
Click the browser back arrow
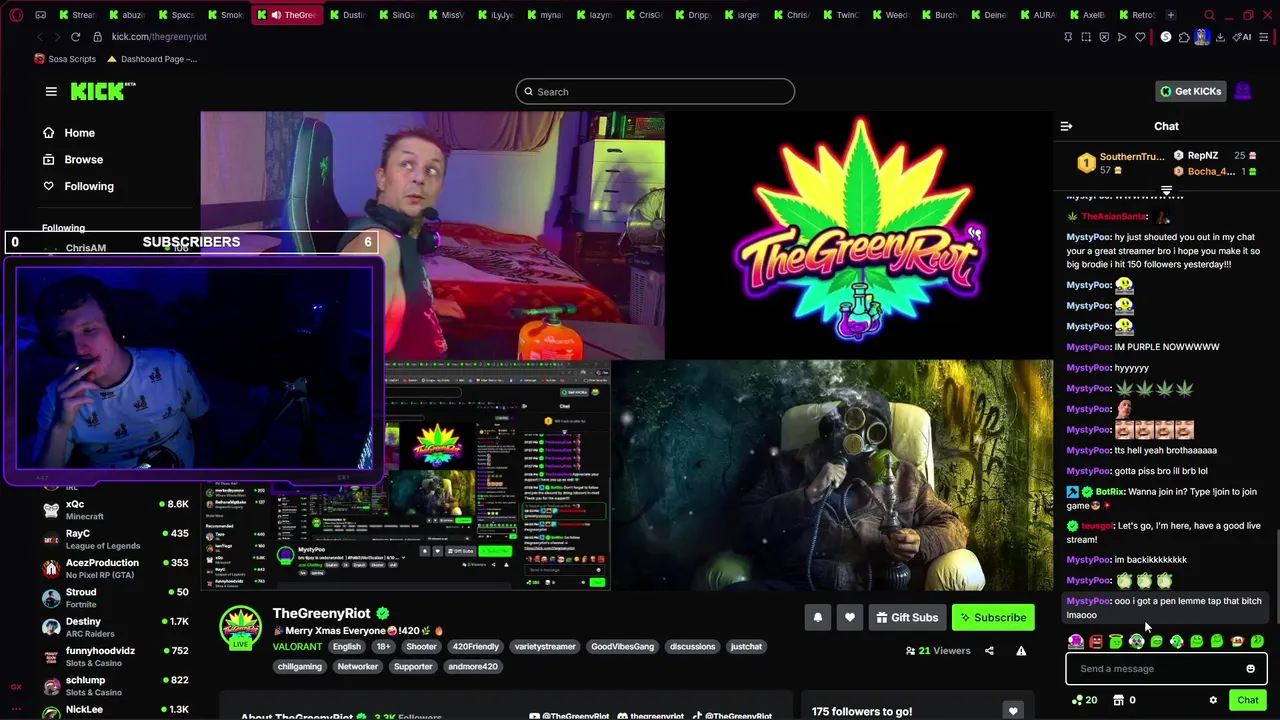(39, 37)
